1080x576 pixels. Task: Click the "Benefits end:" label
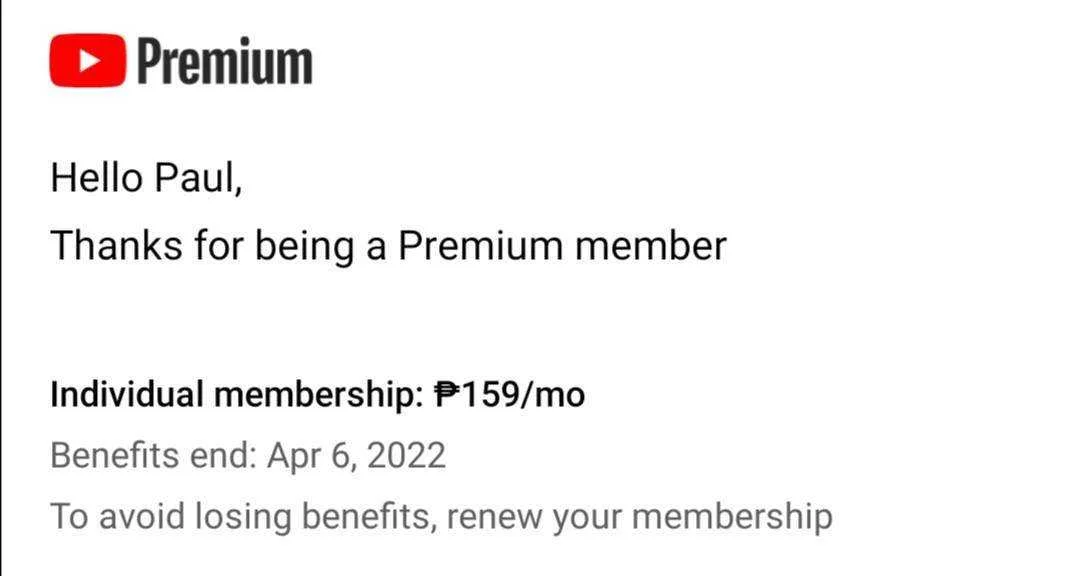click(x=153, y=455)
